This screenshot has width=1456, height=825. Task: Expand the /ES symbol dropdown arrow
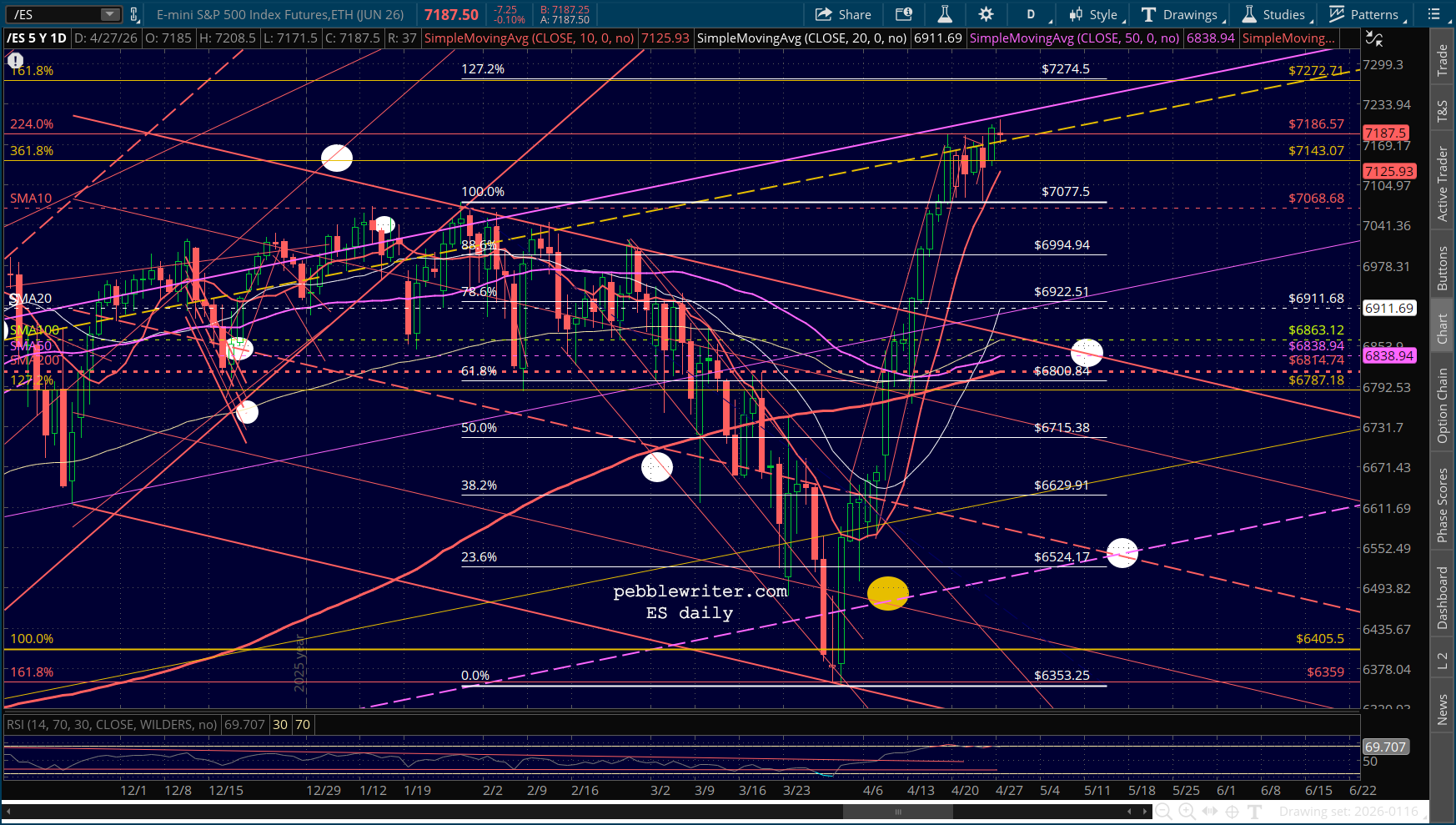110,14
